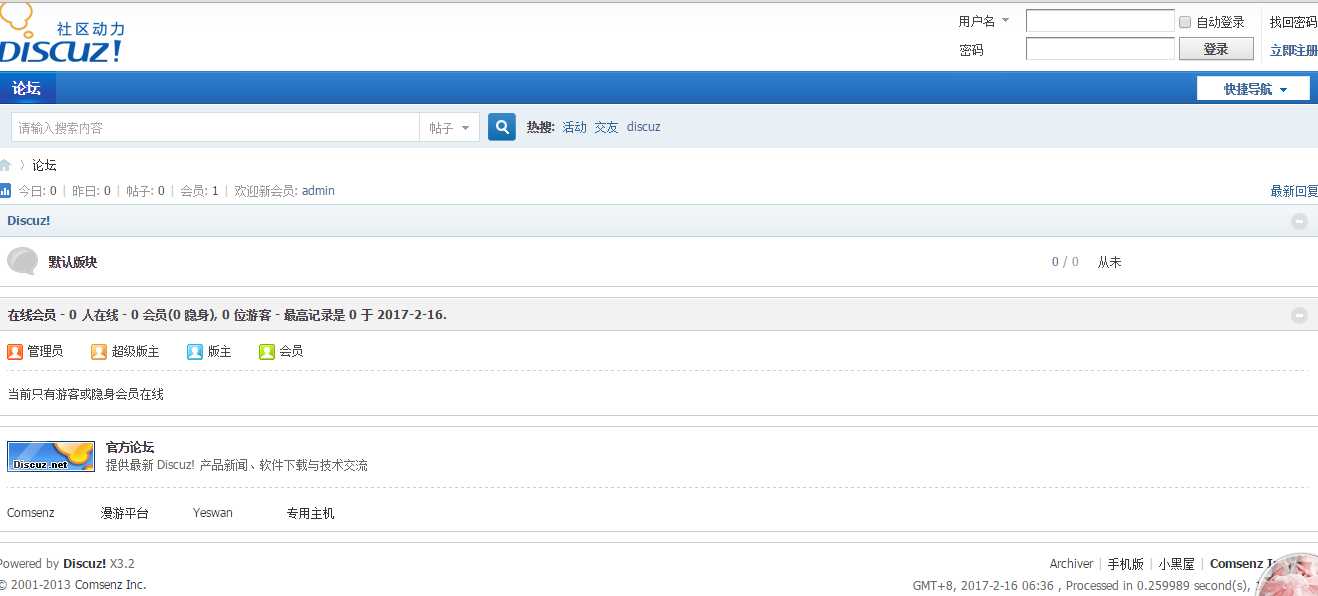Click the 管理员 administrator icon
Image resolution: width=1318 pixels, height=596 pixels.
15,351
